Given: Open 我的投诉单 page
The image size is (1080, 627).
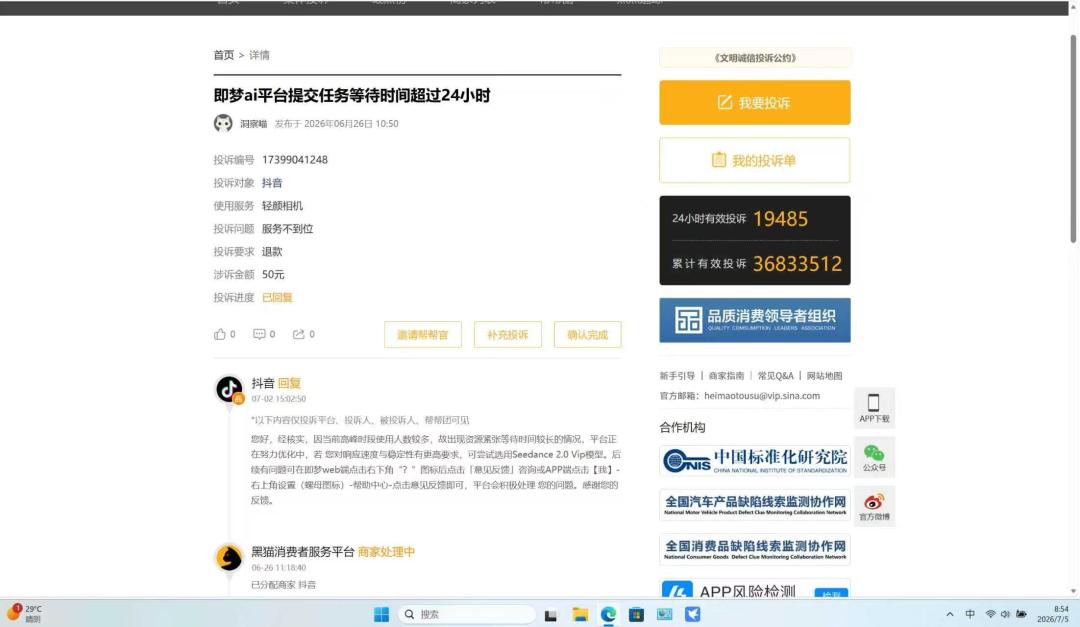Looking at the screenshot, I should point(754,160).
